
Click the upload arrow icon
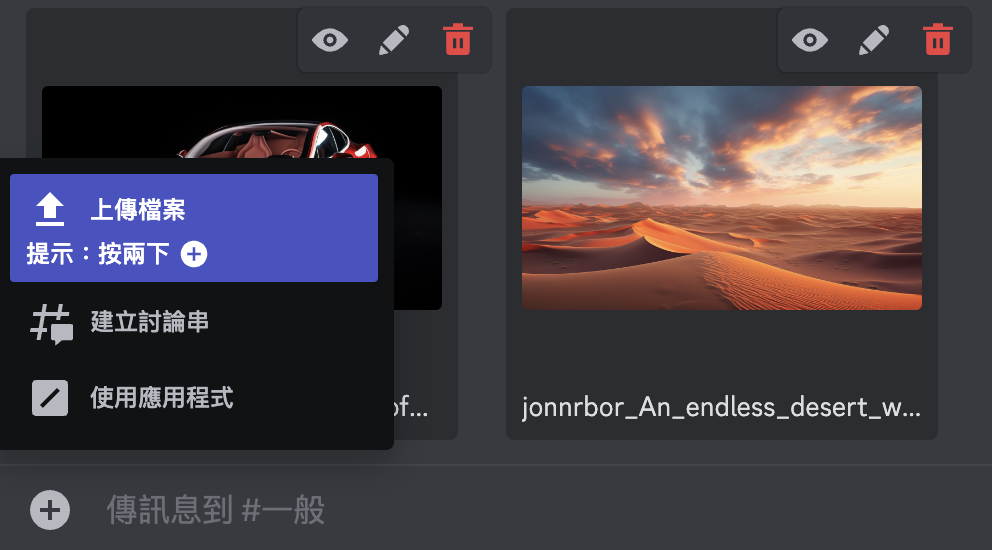(50, 209)
